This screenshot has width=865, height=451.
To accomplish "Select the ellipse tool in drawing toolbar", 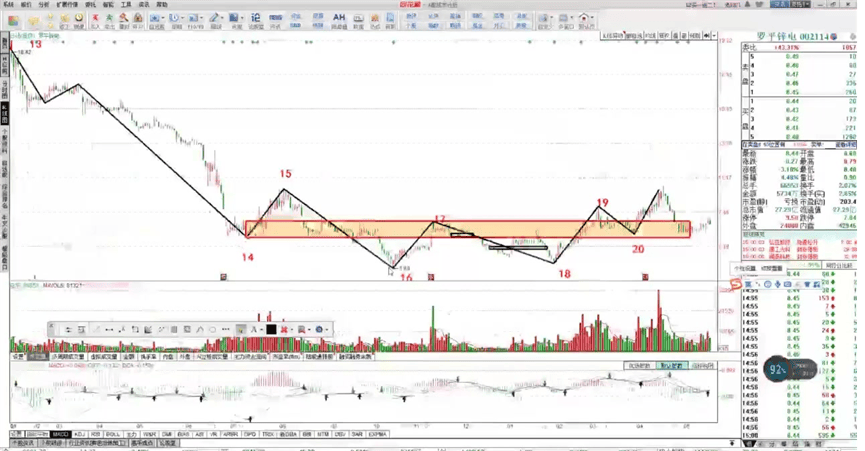I will tap(211, 329).
